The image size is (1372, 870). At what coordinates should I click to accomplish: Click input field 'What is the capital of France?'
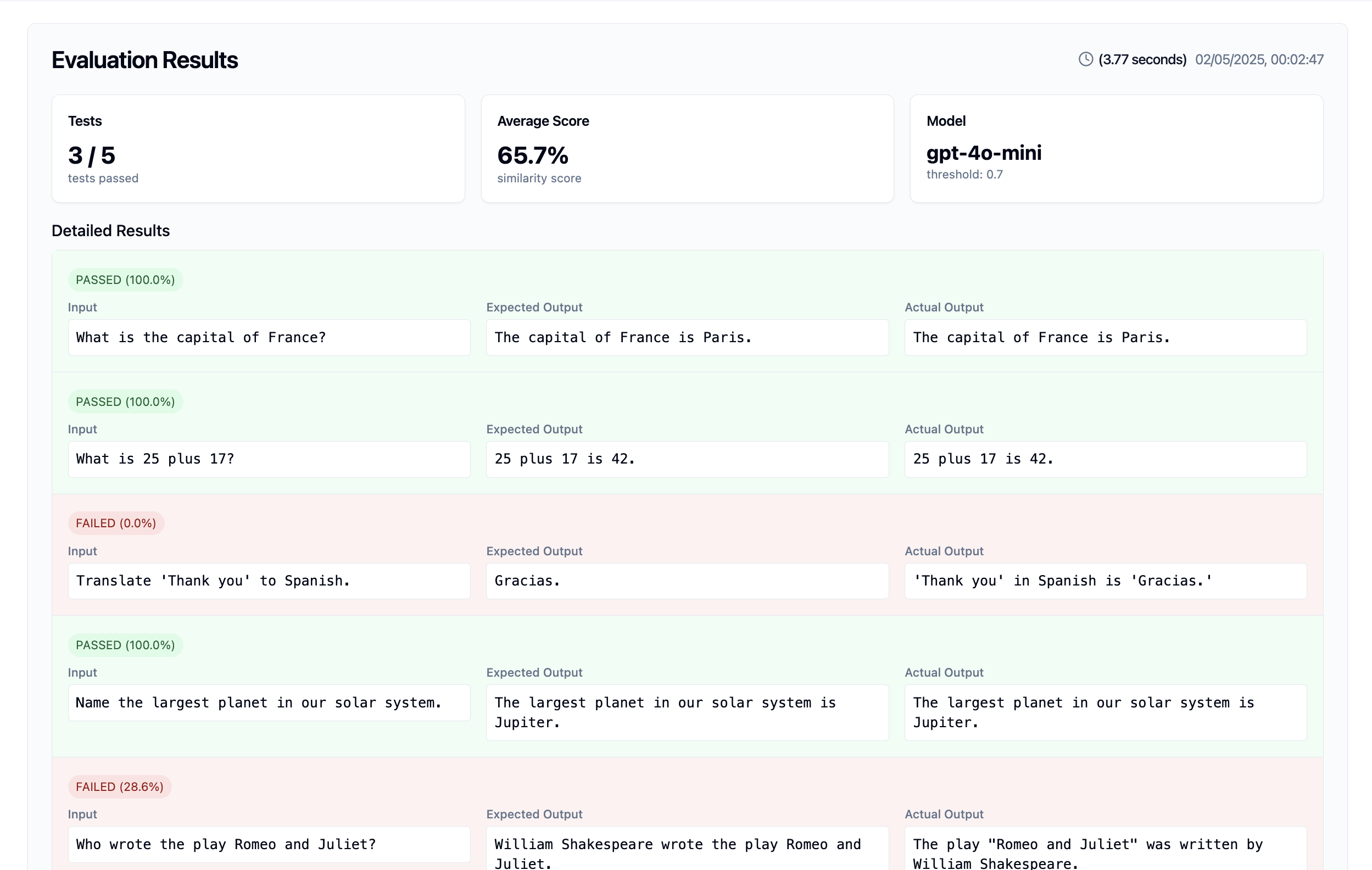pos(269,337)
